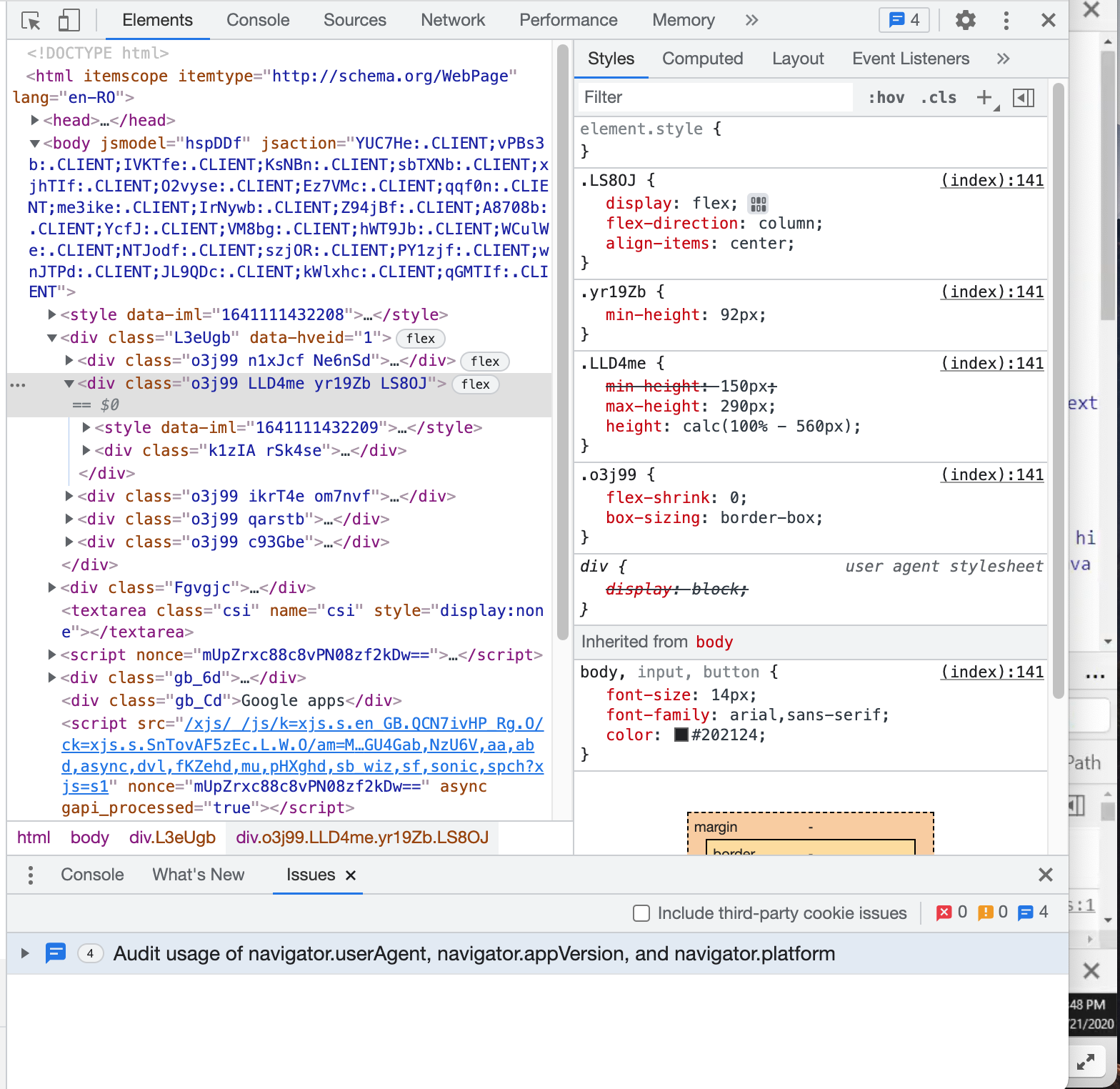The width and height of the screenshot is (1120, 1089).
Task: Toggle flex badge on selected LLD4me div
Action: coord(476,384)
